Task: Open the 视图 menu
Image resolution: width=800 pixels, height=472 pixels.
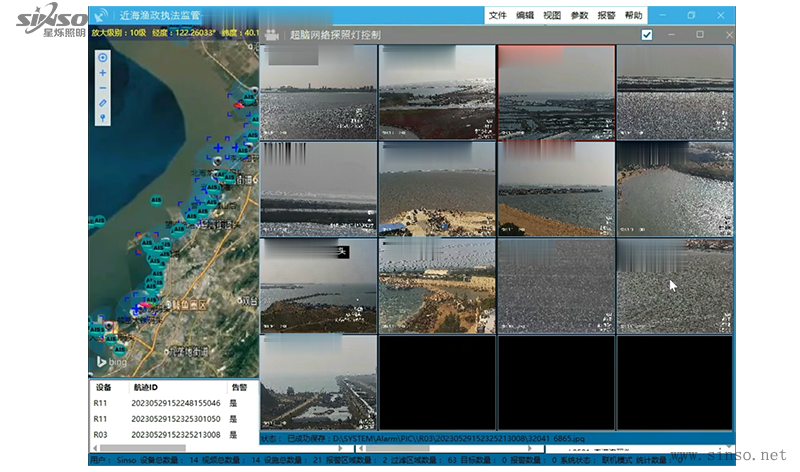Action: coord(552,16)
